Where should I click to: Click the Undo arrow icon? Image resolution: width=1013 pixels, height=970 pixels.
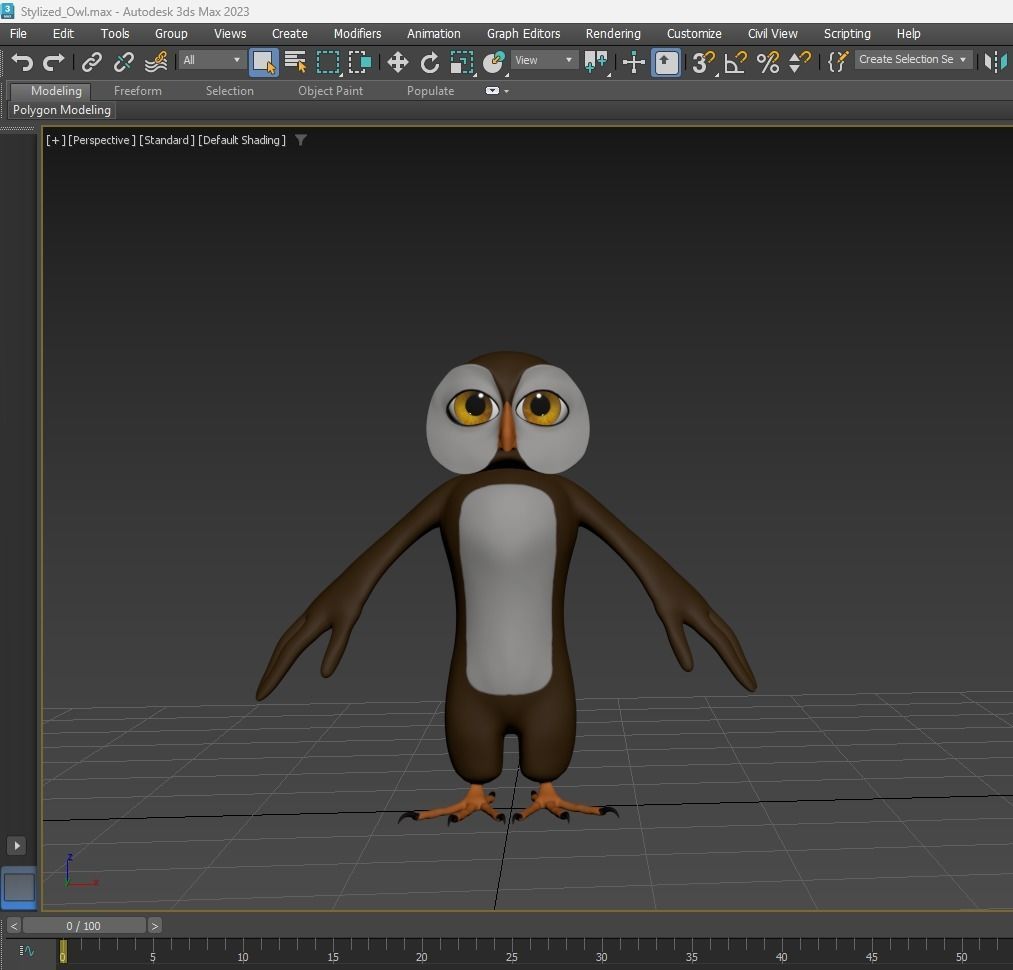(x=22, y=62)
